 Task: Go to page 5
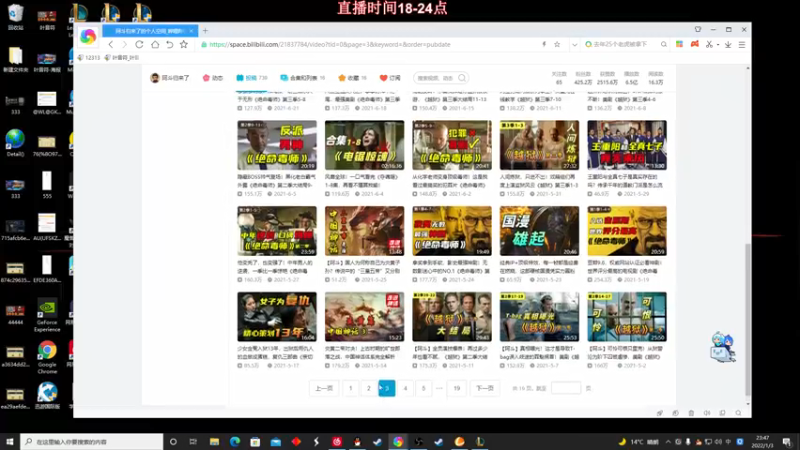click(x=423, y=388)
